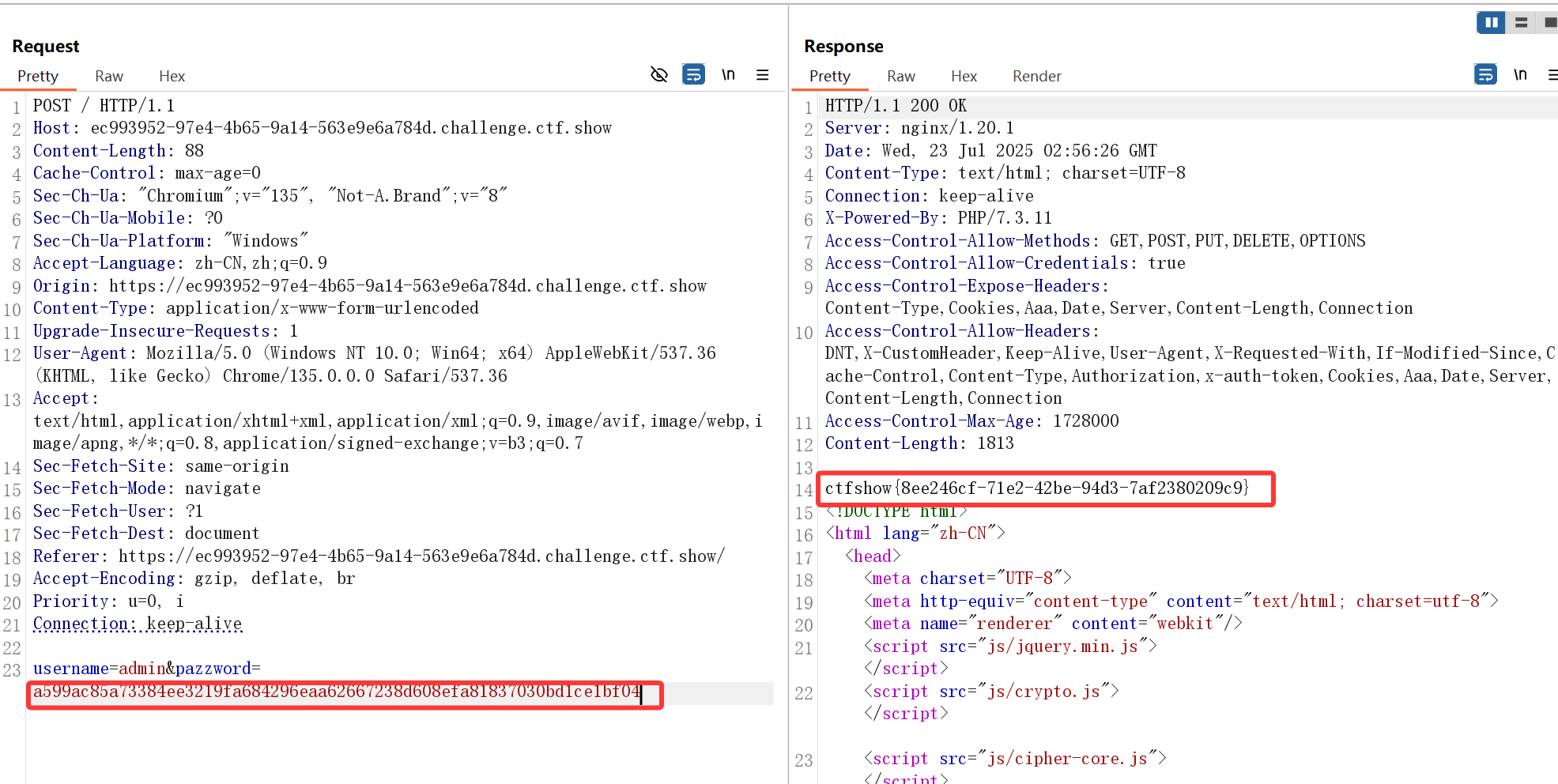Switch to the Response Raw tab
Image resolution: width=1558 pixels, height=784 pixels.
[x=900, y=76]
